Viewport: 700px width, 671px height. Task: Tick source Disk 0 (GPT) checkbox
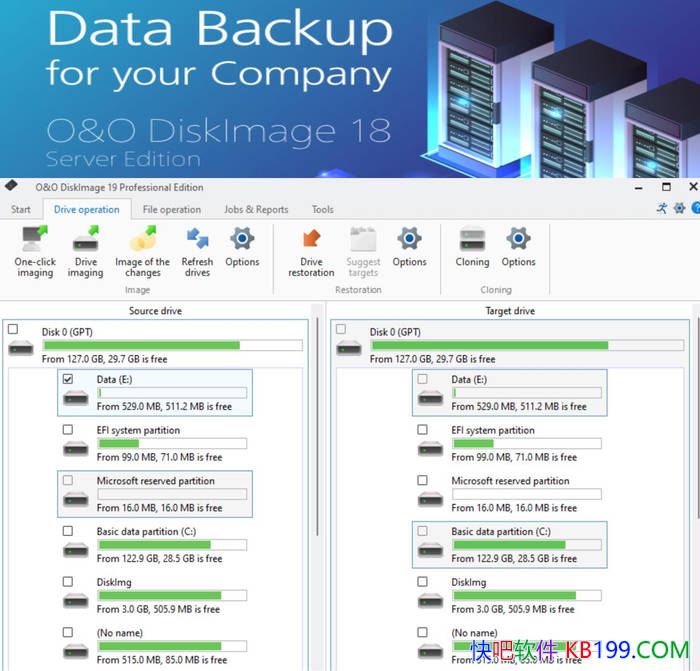coord(13,329)
